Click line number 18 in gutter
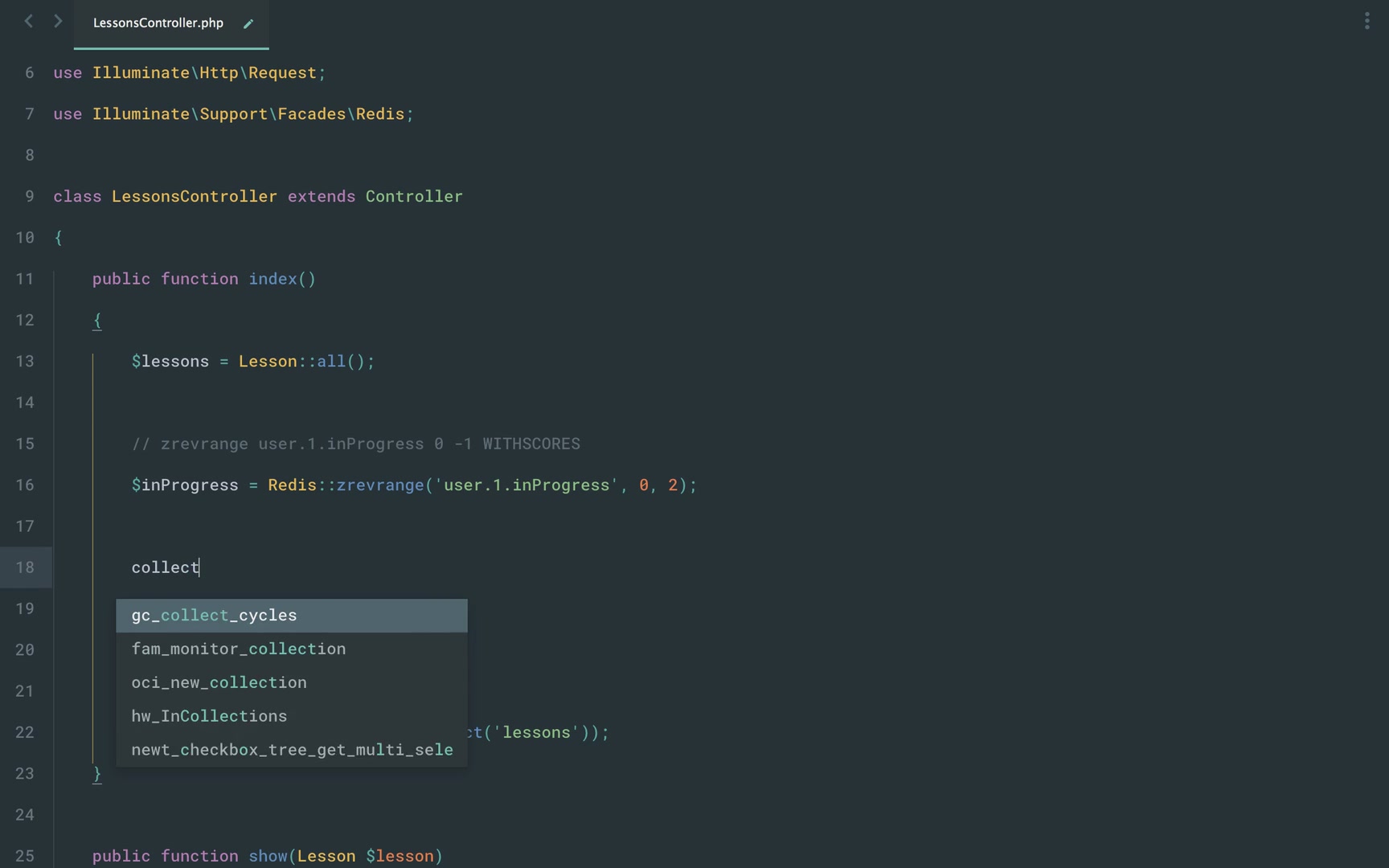1389x868 pixels. (25, 567)
